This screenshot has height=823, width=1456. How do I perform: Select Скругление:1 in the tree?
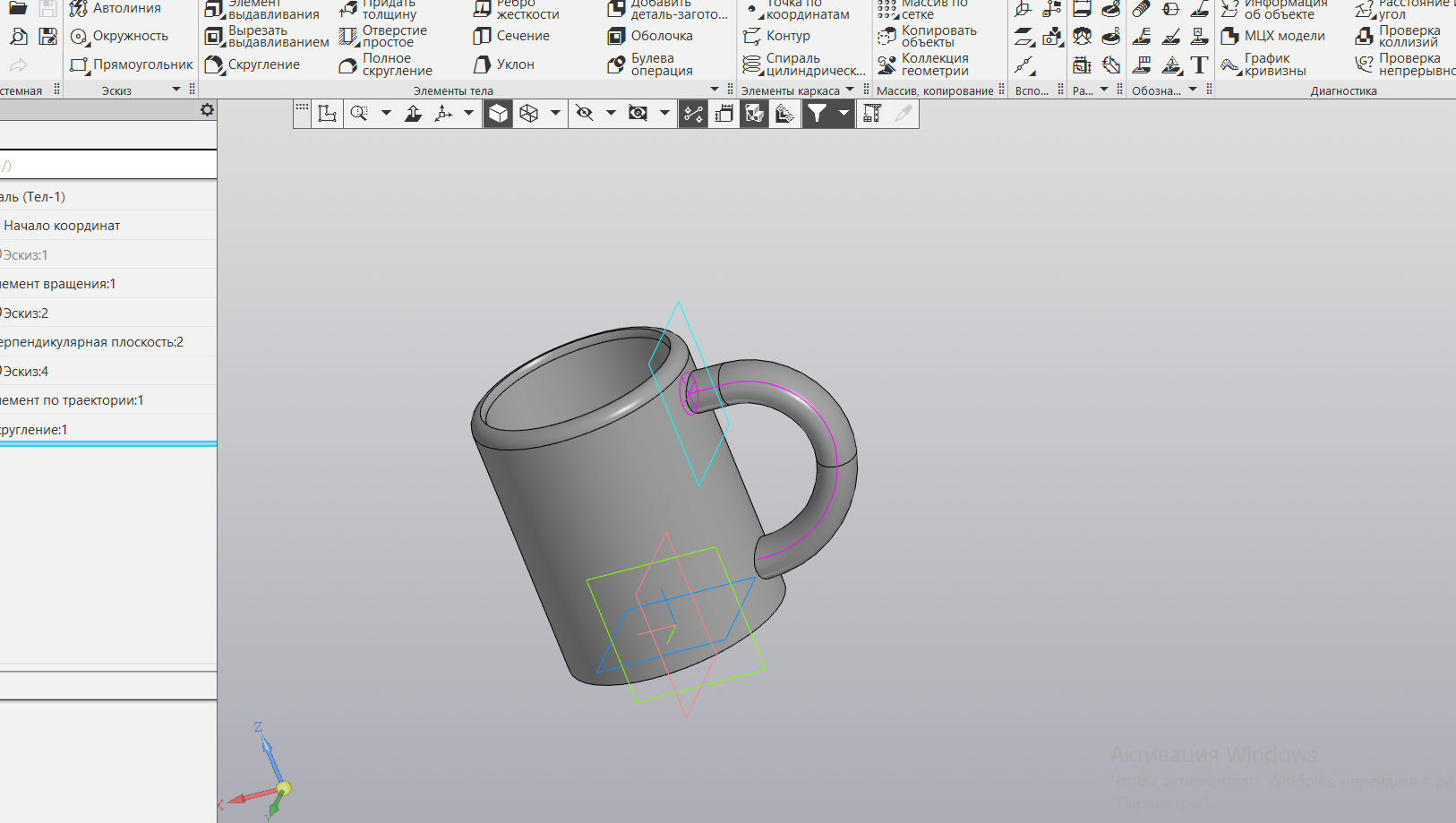click(x=34, y=430)
